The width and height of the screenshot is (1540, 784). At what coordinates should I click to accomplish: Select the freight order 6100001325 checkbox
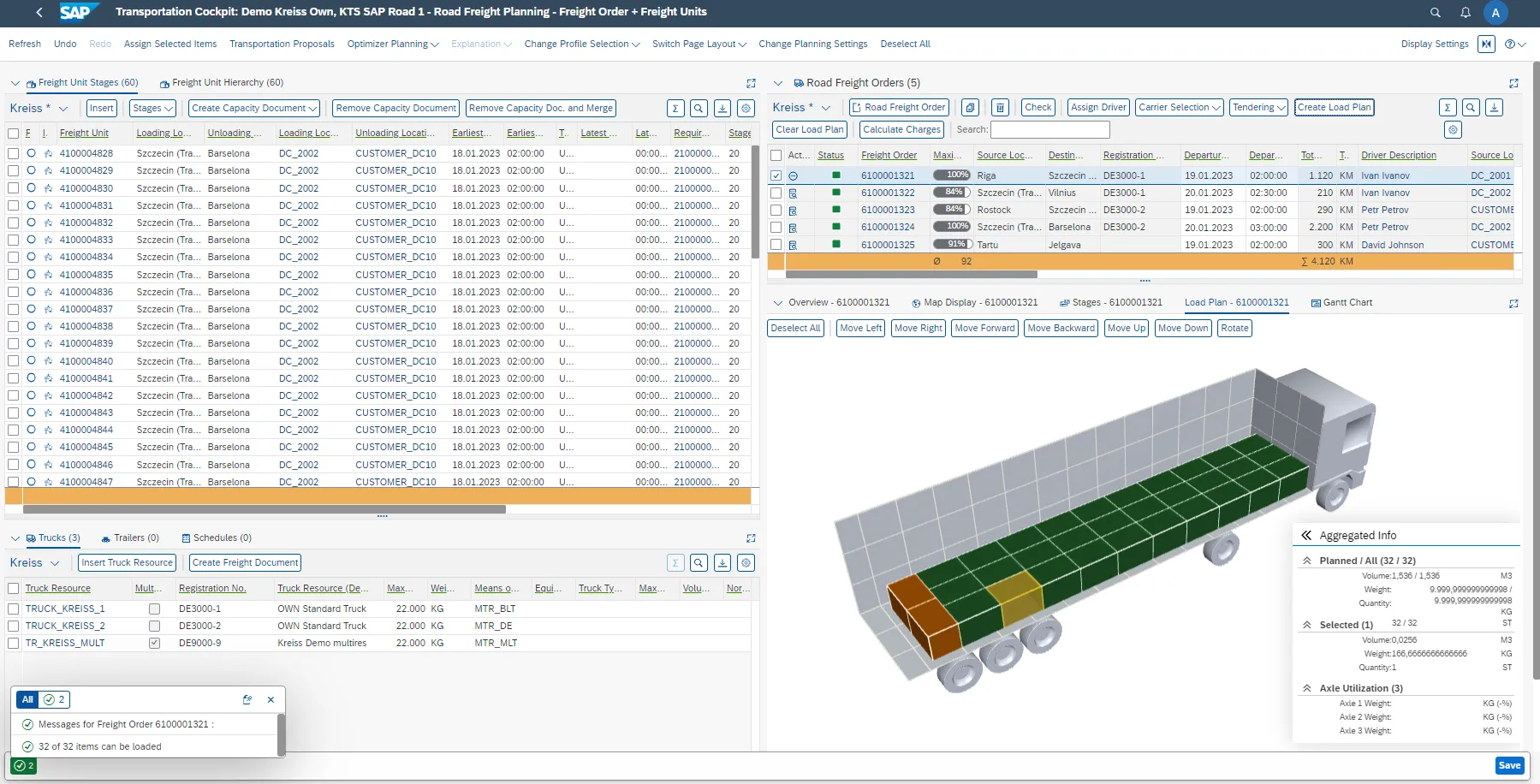point(776,245)
